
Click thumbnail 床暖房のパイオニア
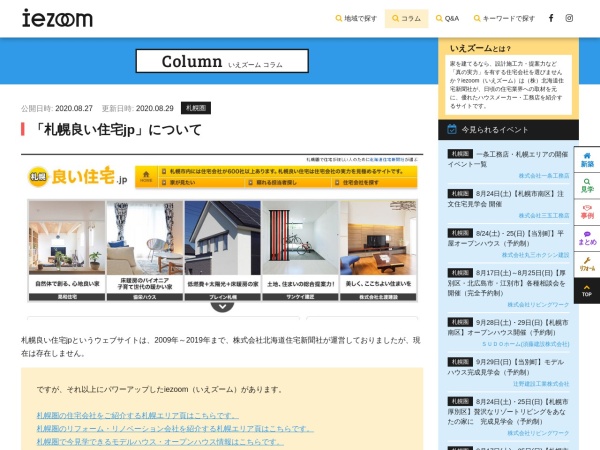point(145,251)
